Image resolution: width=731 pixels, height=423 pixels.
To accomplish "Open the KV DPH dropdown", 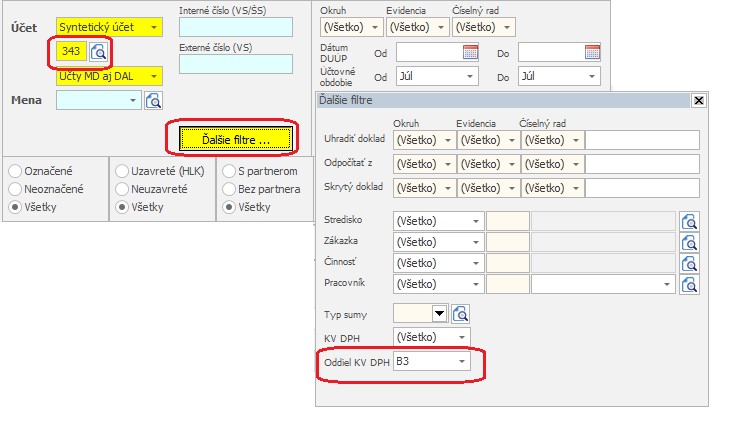I will [460, 337].
